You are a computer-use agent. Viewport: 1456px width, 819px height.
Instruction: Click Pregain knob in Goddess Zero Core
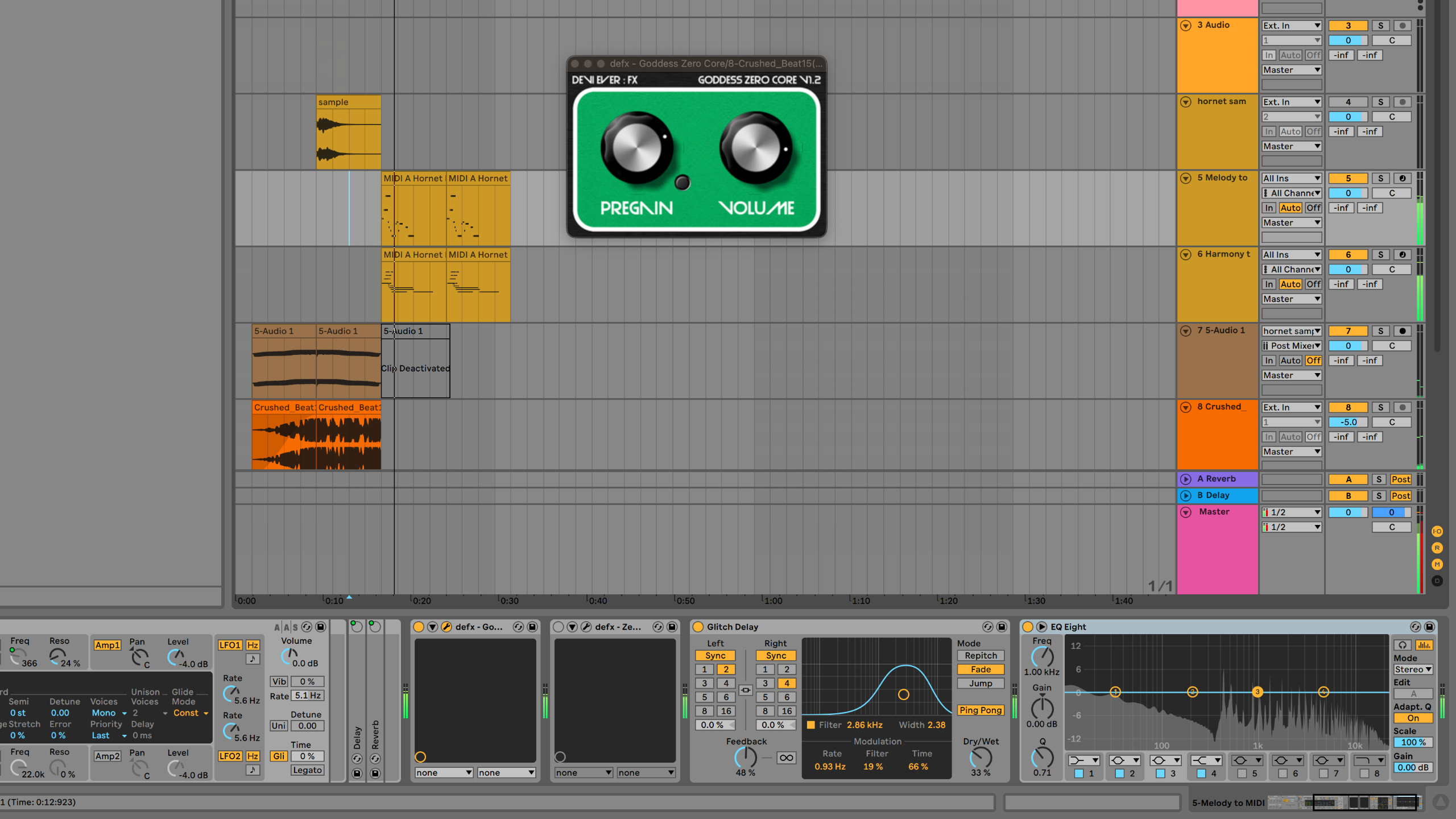point(636,148)
